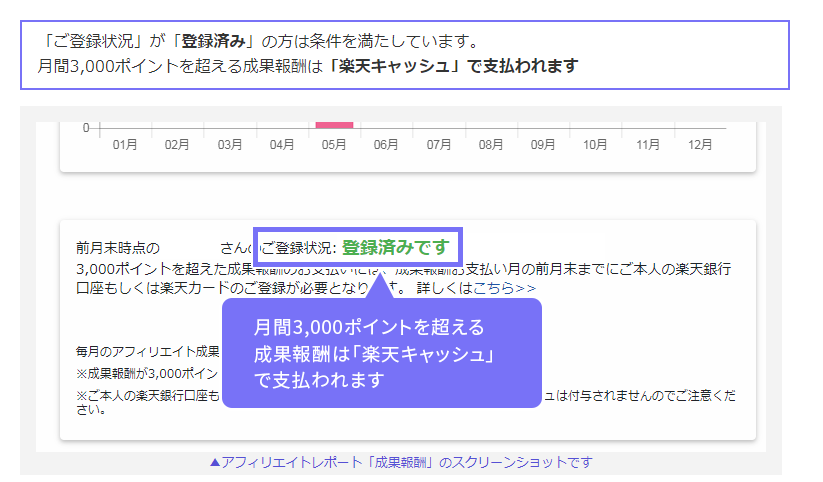Click the pink bar above 05月
The image size is (823, 482).
pyautogui.click(x=334, y=125)
